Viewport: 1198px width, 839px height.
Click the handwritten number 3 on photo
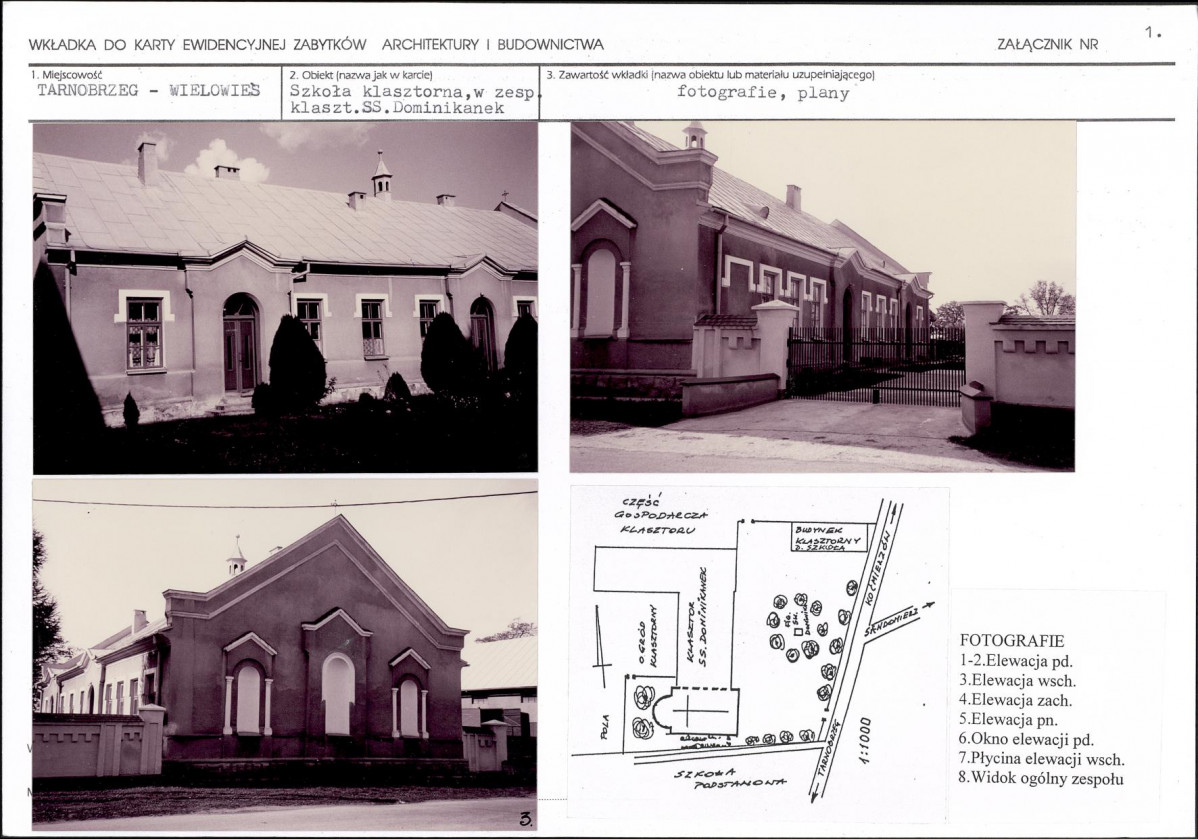click(526, 819)
